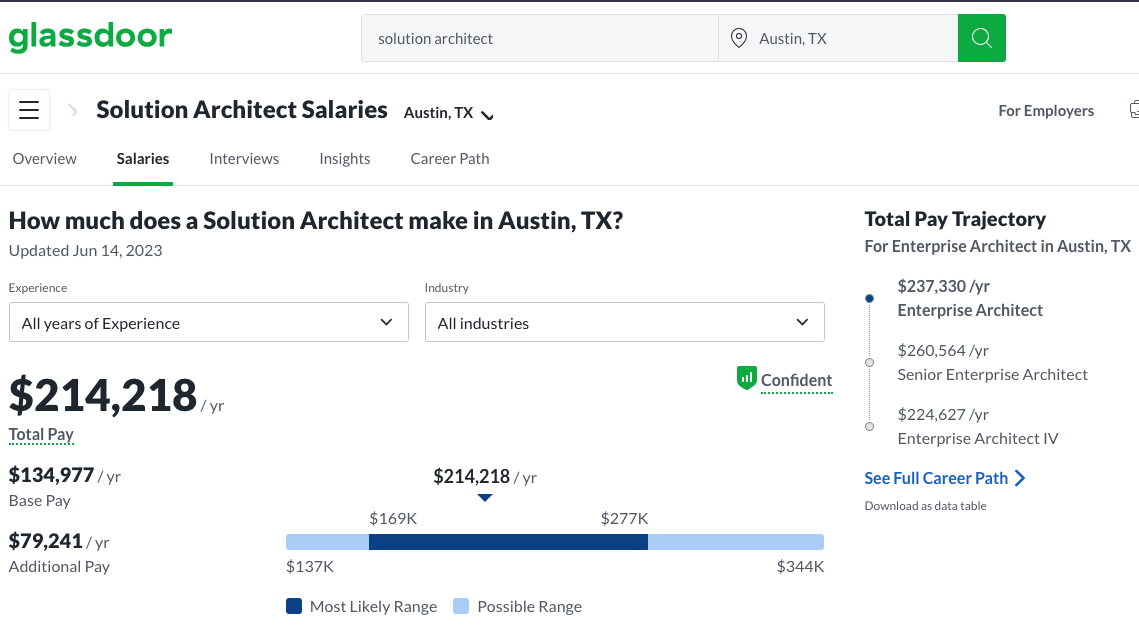
Task: Click the Total Pay underlined label
Action: tap(41, 434)
